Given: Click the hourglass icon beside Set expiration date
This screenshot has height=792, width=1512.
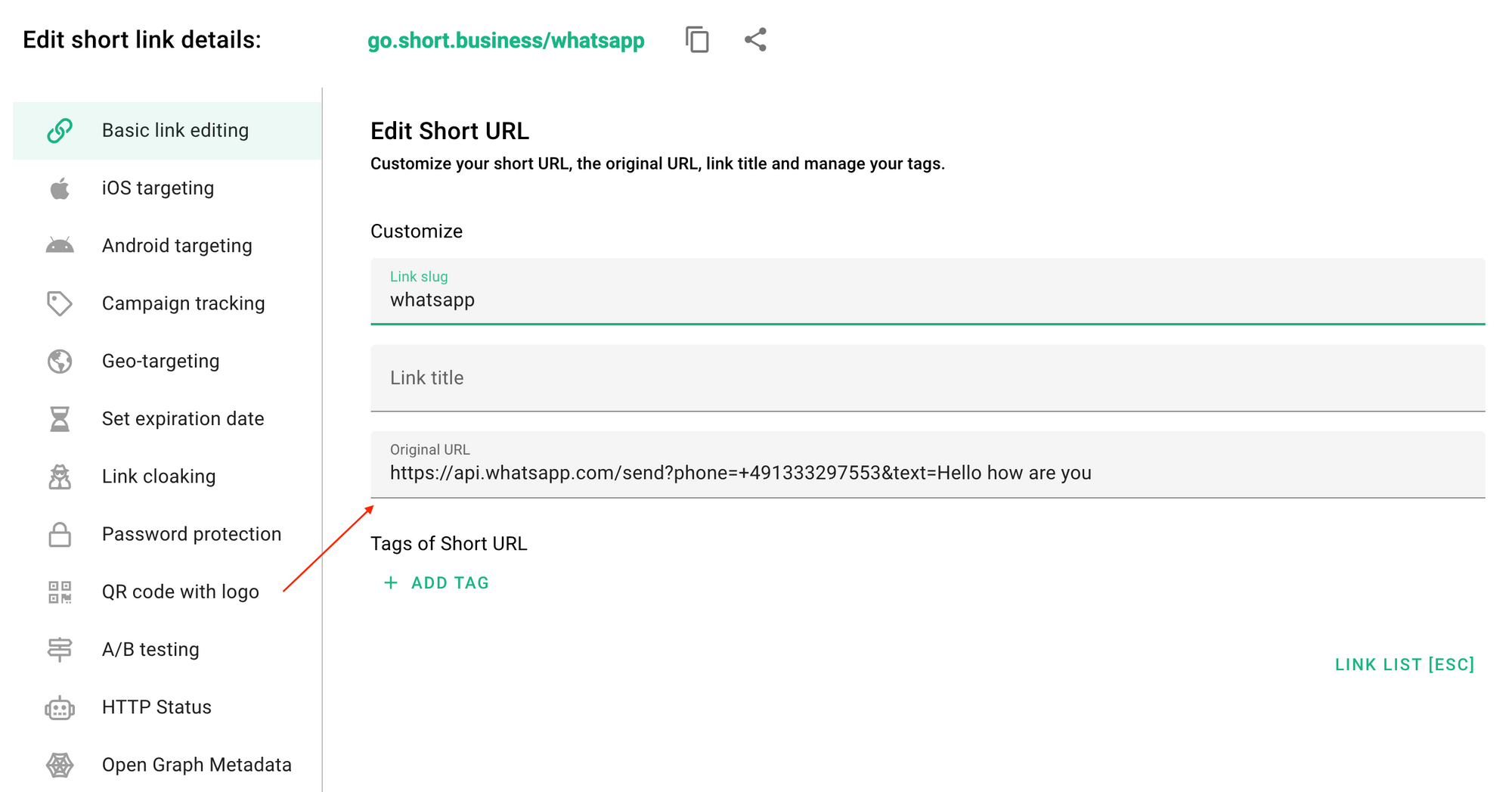Looking at the screenshot, I should pos(60,418).
